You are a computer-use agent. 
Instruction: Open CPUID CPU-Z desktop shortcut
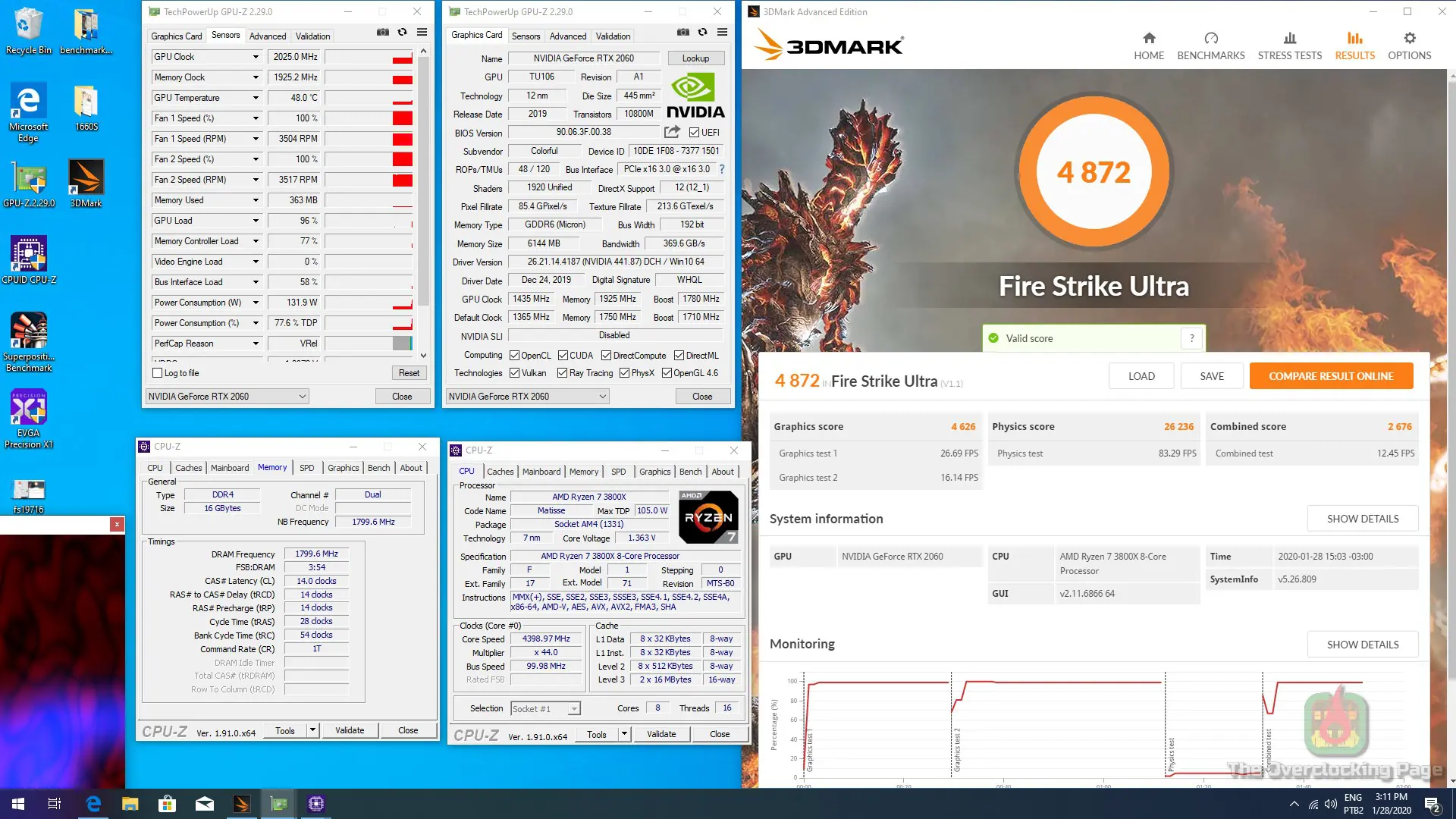29,260
